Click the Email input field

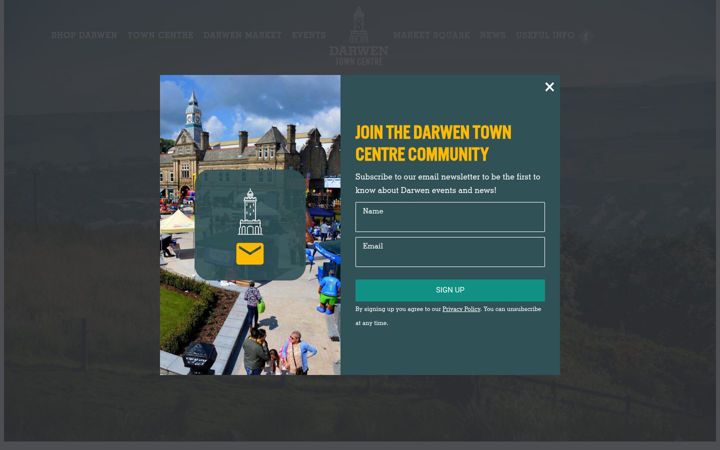(450, 252)
